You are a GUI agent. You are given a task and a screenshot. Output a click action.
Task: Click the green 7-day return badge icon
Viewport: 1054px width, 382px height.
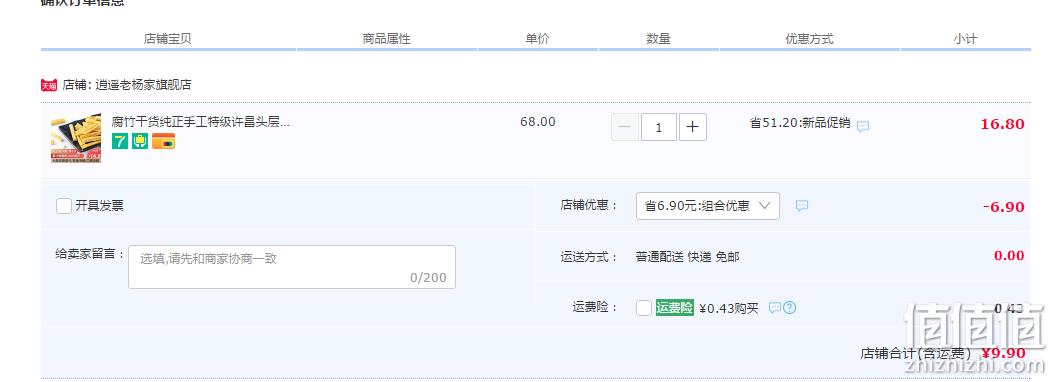(x=119, y=141)
